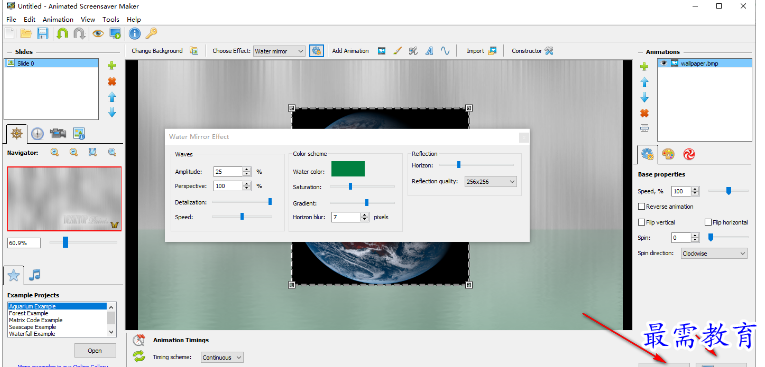This screenshot has width=765, height=367.
Task: Zoom in using Navigator magnifier icon
Action: [x=54, y=152]
